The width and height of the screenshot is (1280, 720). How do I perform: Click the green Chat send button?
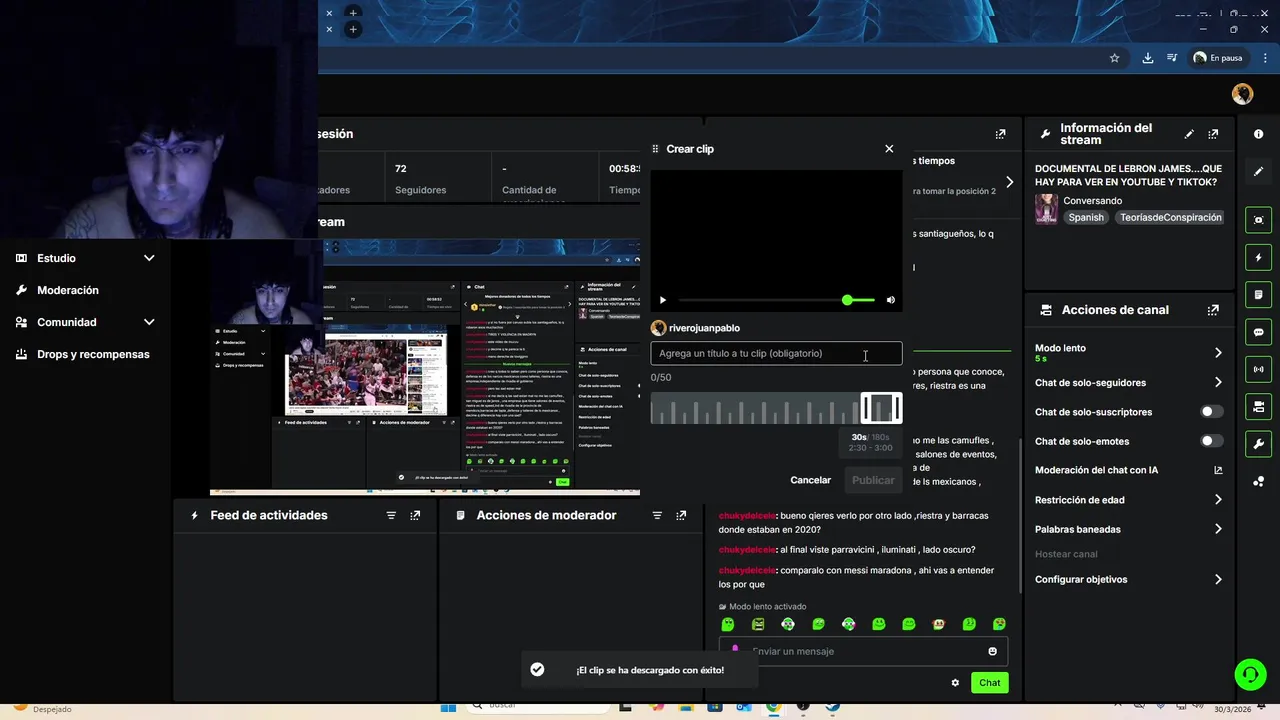[x=989, y=683]
